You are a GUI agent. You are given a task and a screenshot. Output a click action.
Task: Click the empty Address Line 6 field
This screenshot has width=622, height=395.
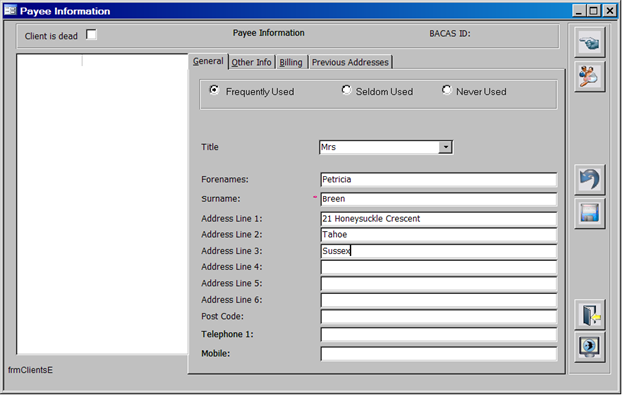click(438, 300)
